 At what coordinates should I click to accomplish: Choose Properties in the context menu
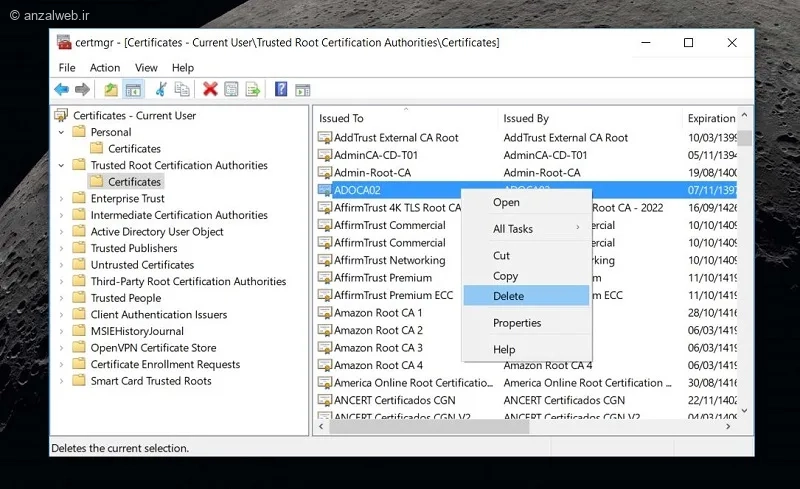527,323
